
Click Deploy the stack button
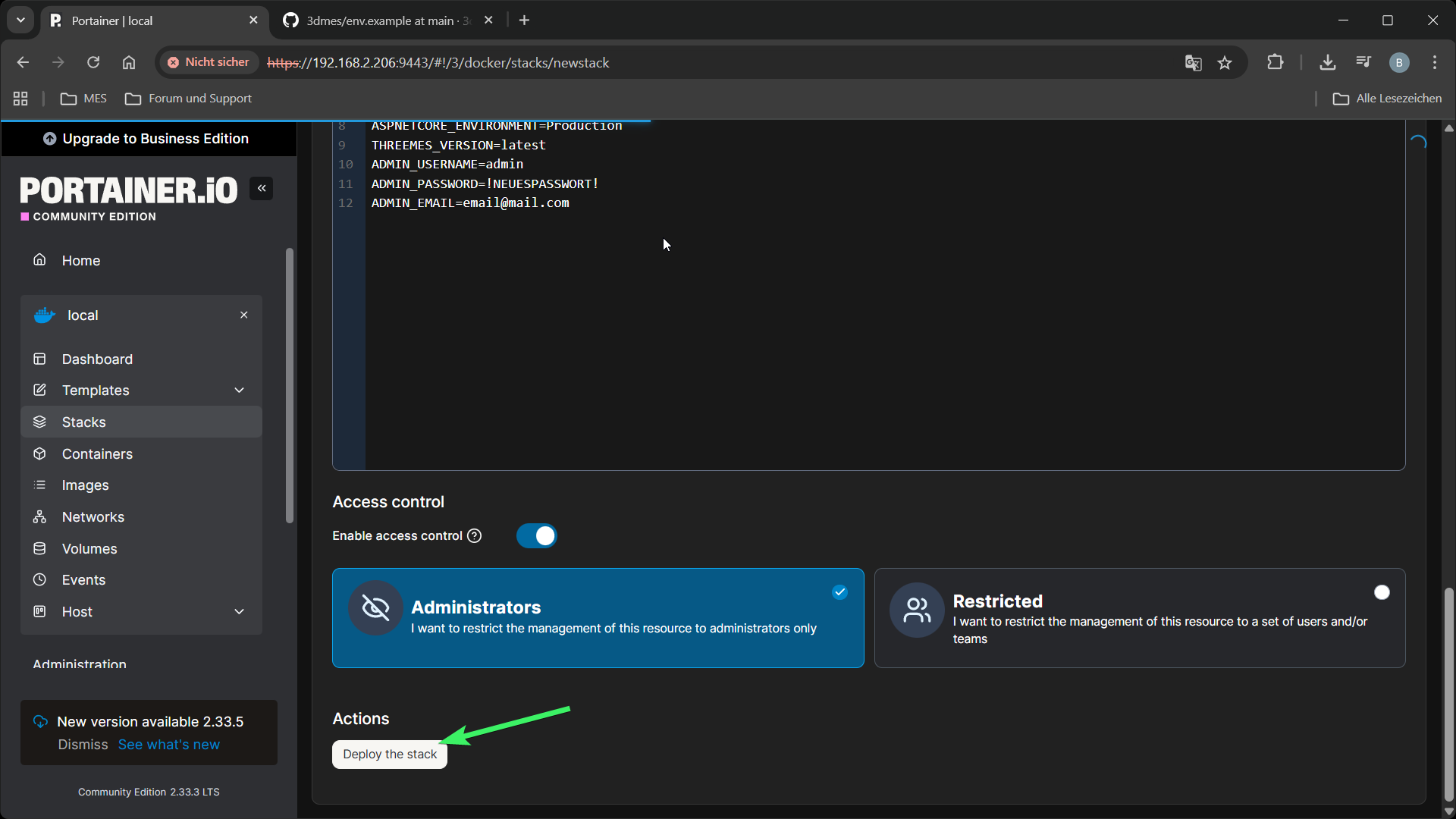tap(390, 755)
